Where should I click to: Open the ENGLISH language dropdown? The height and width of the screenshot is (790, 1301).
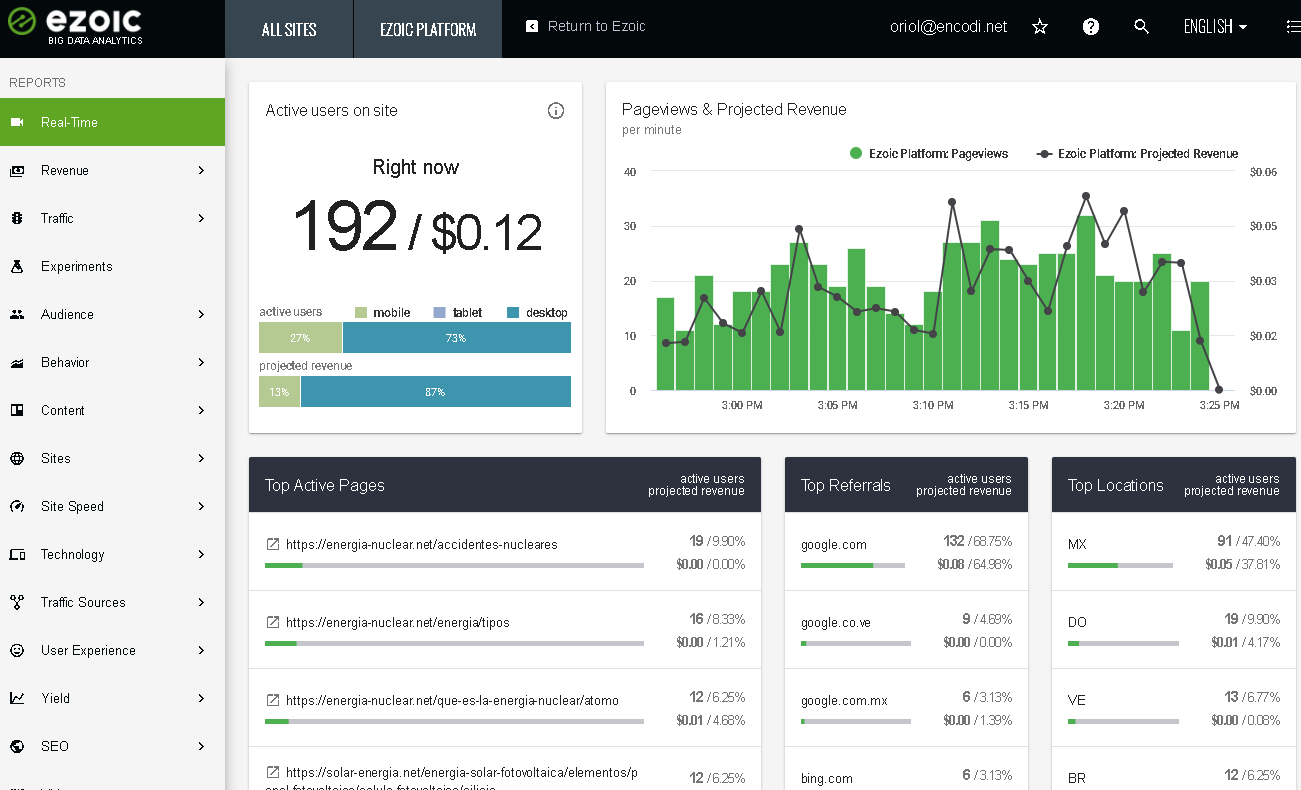1215,27
